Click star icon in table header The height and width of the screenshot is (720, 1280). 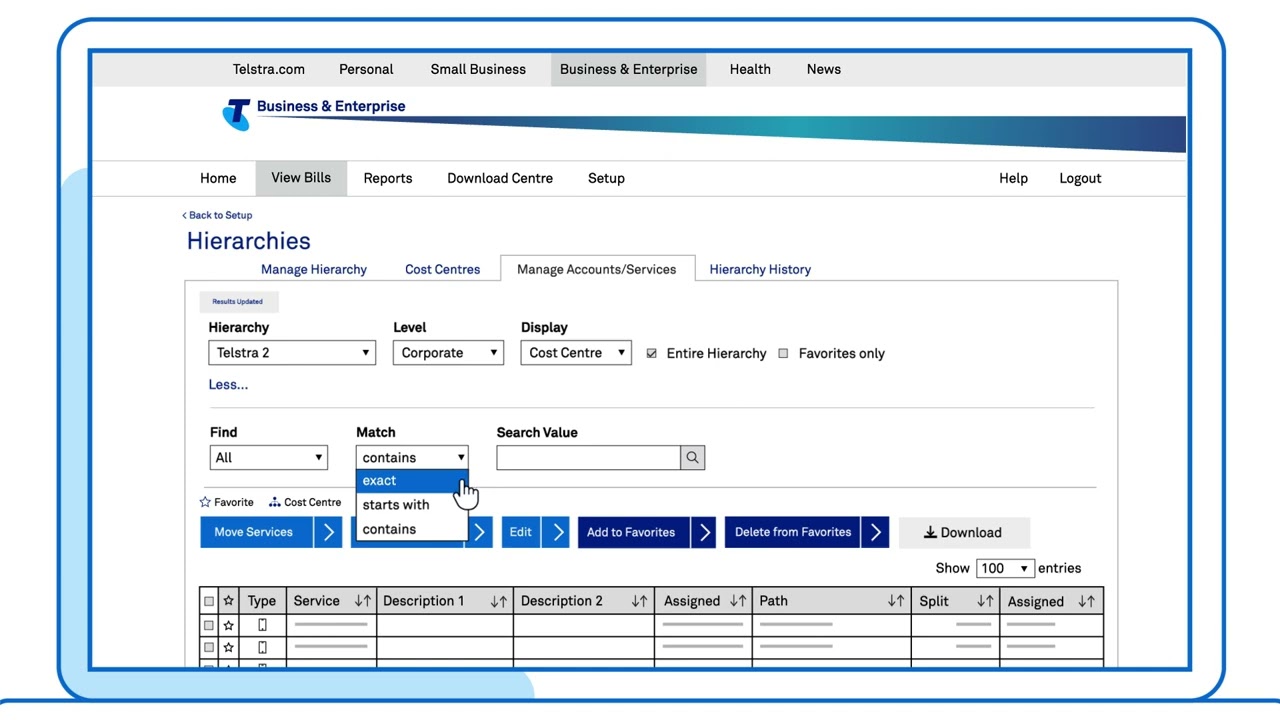[229, 601]
